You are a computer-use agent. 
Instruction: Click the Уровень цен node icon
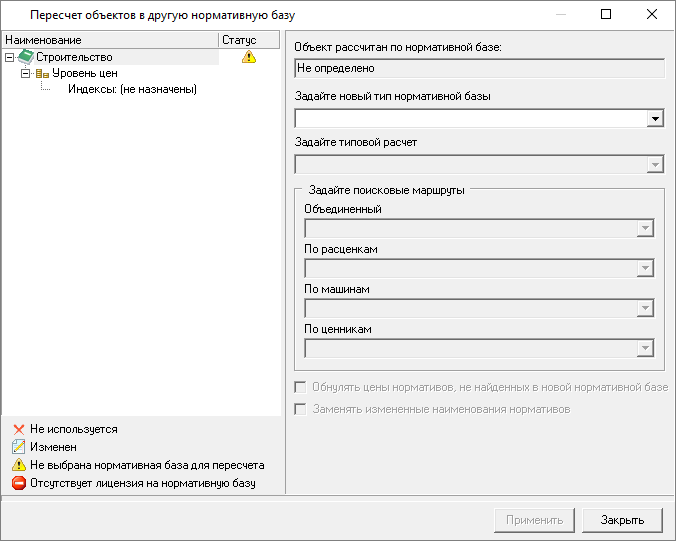(x=42, y=73)
